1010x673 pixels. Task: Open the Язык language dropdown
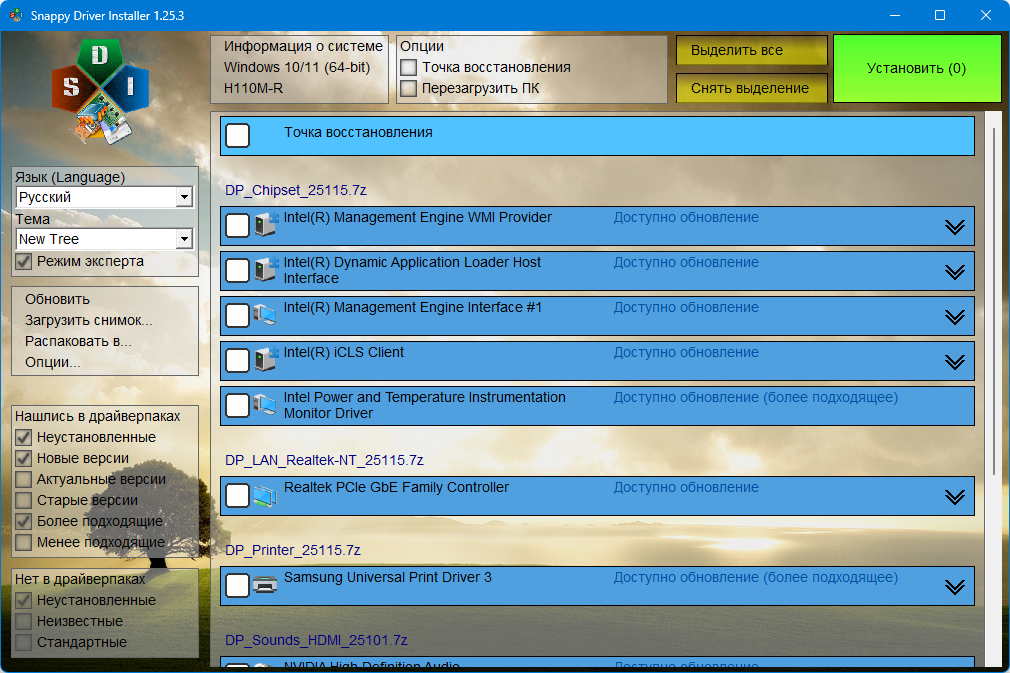tap(183, 198)
